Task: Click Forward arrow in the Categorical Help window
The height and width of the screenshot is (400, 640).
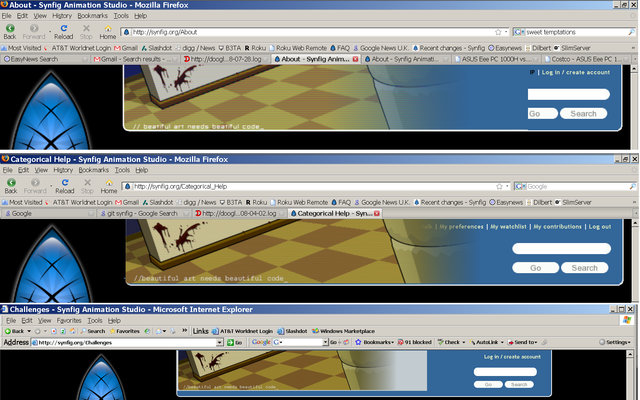Action: [35, 182]
